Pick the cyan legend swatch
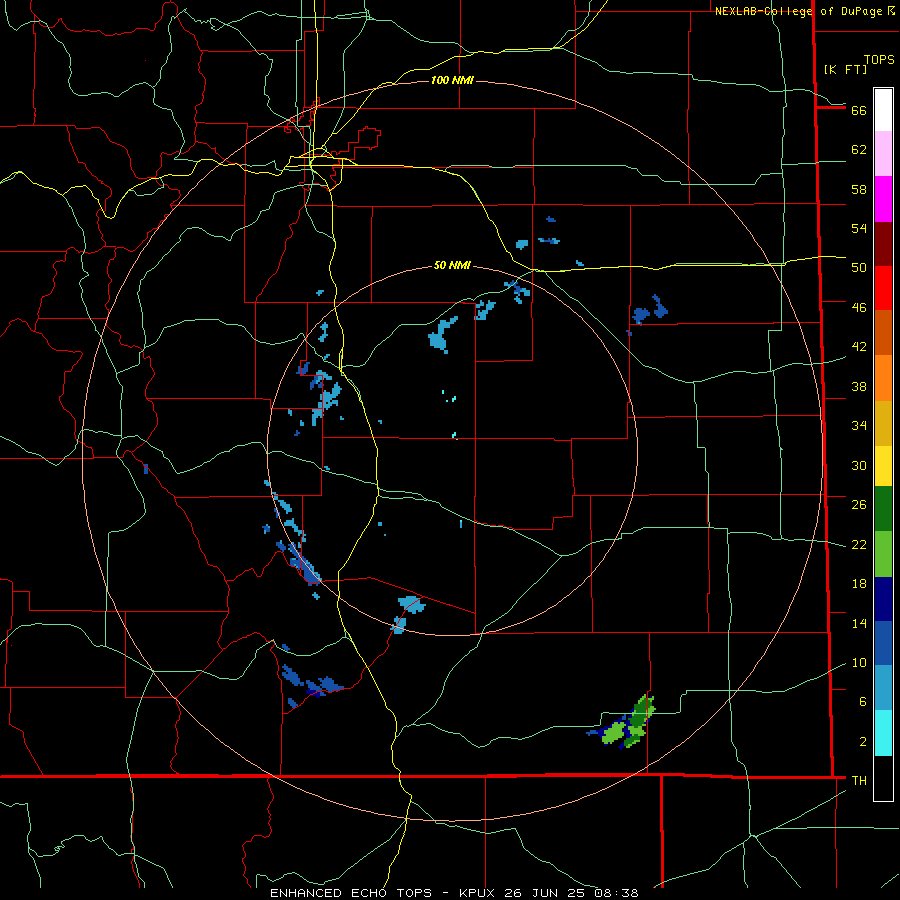The width and height of the screenshot is (900, 900). tap(883, 733)
